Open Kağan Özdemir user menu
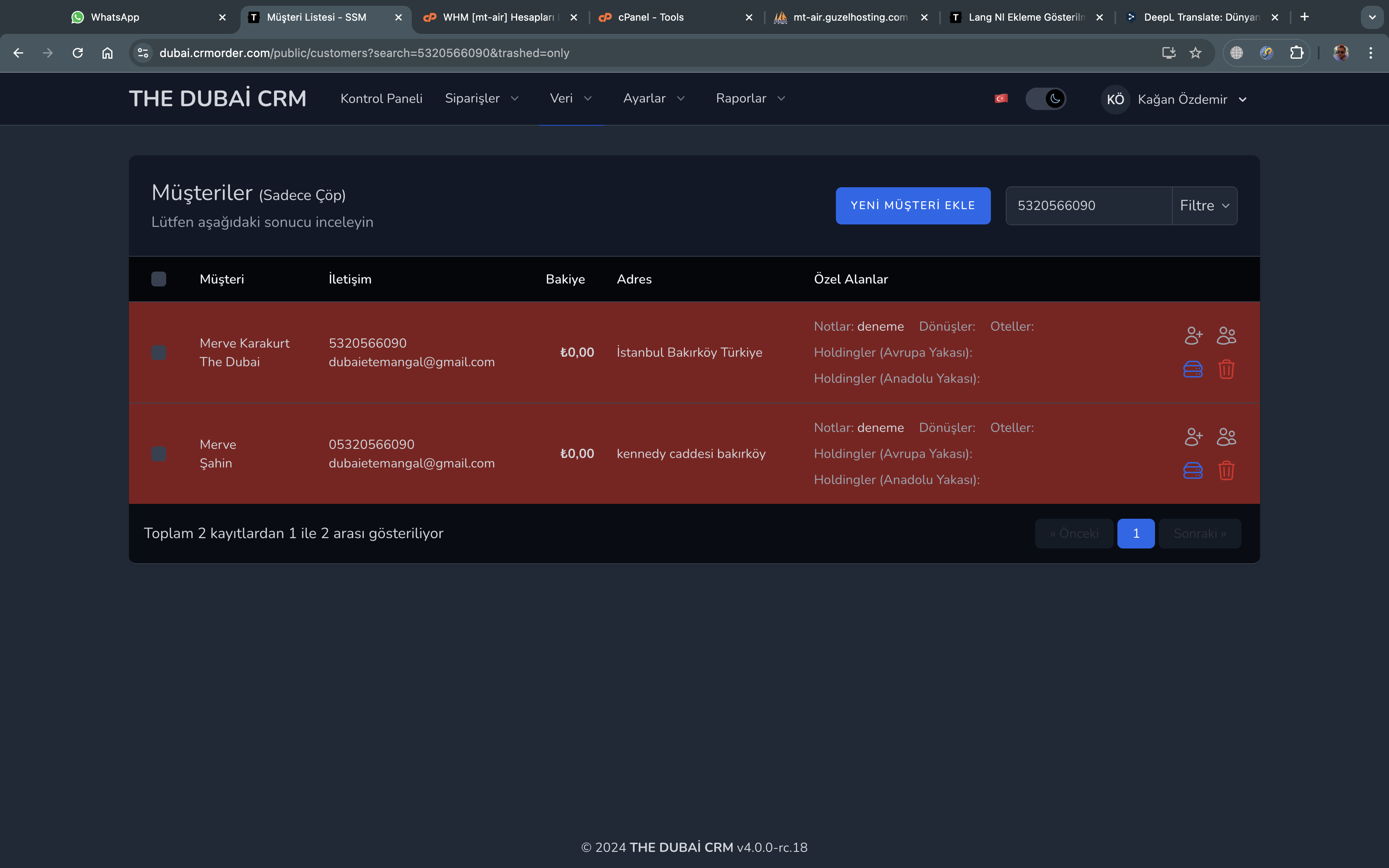1389x868 pixels. [1174, 99]
